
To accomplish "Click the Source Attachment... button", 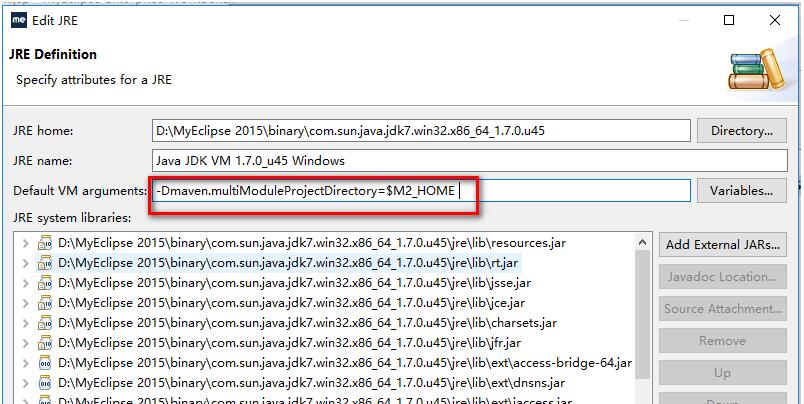I will pyautogui.click(x=722, y=309).
